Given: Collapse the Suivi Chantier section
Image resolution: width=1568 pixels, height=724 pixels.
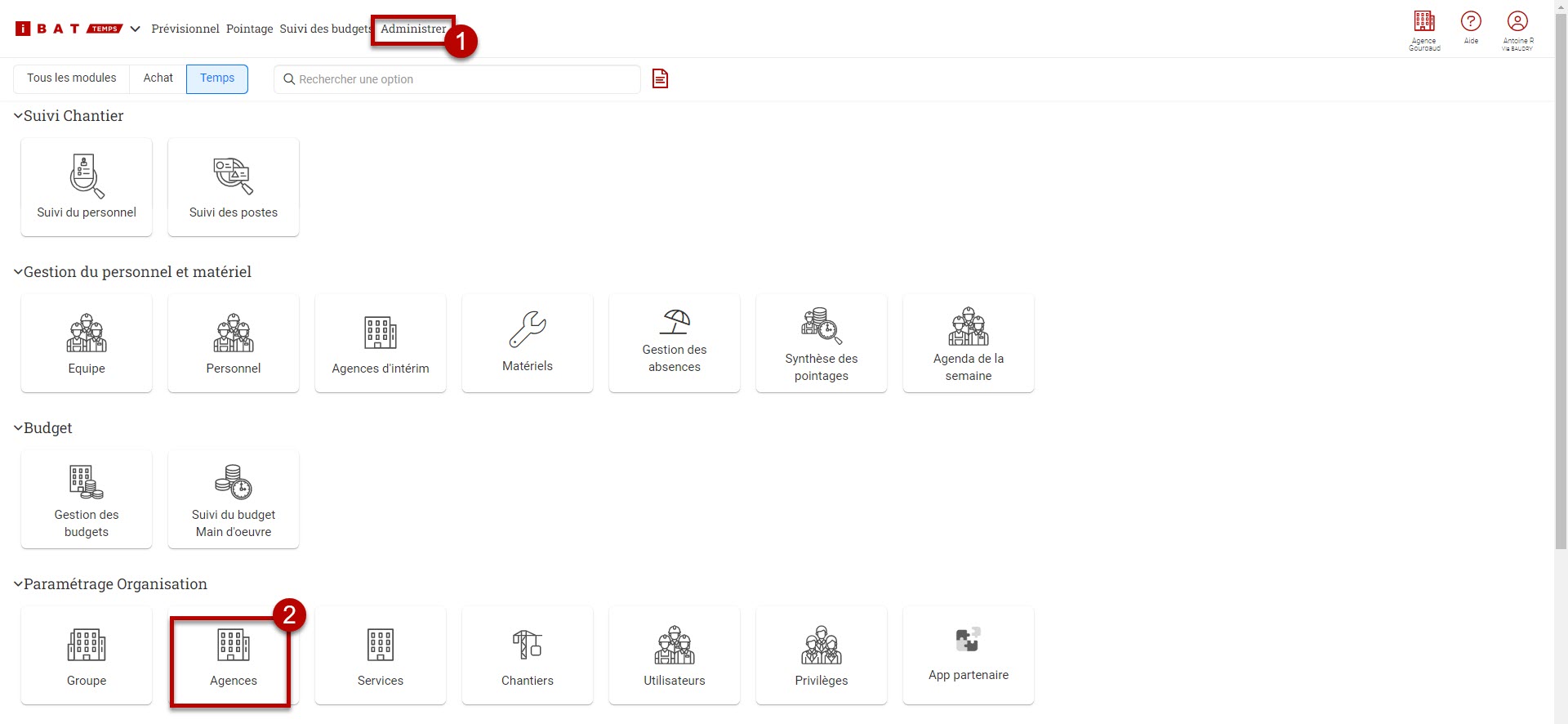Looking at the screenshot, I should [18, 116].
